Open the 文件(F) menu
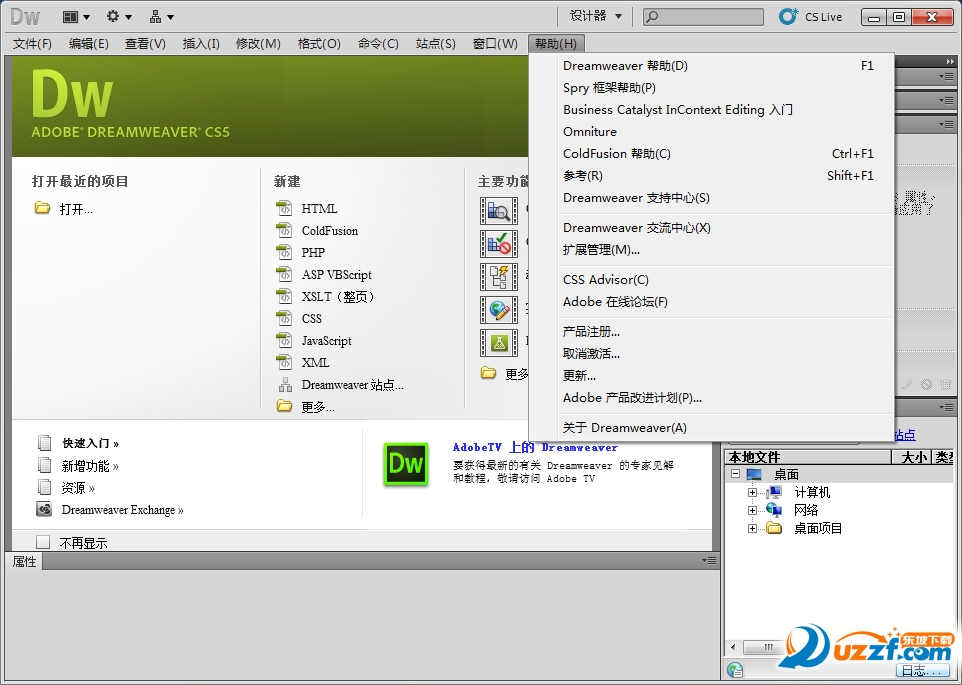Viewport: 962px width, 685px height. [x=33, y=44]
